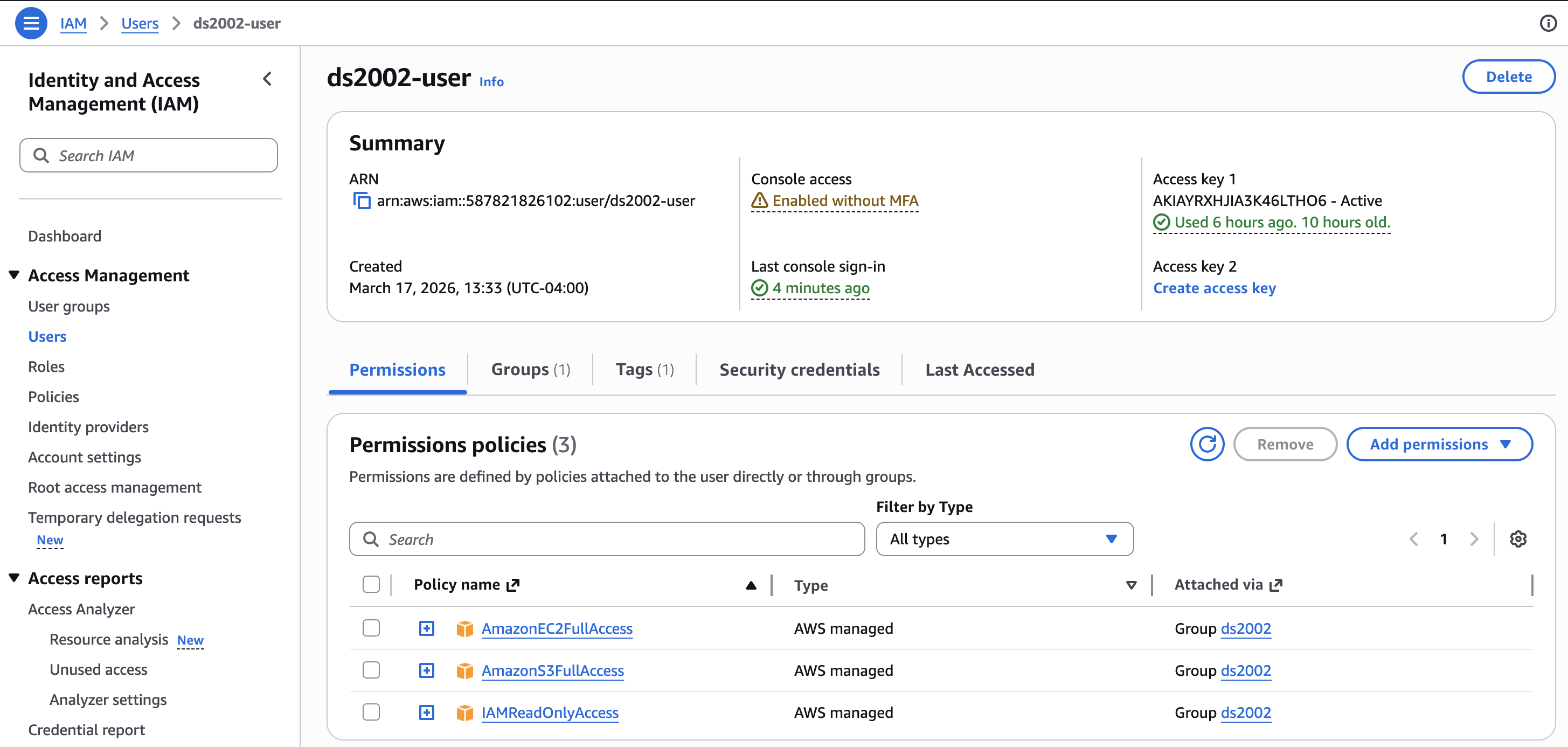Open ds2002 group link in AmazonEC2FullAccess row
Viewport: 1568px width, 747px height.
tap(1245, 628)
